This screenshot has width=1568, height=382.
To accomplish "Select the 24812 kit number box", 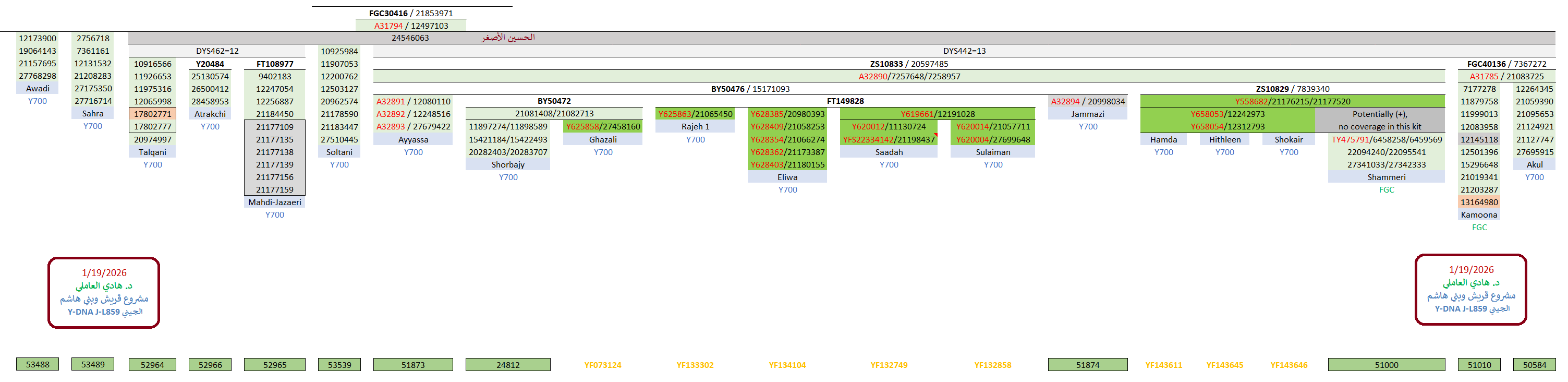I will tap(508, 365).
